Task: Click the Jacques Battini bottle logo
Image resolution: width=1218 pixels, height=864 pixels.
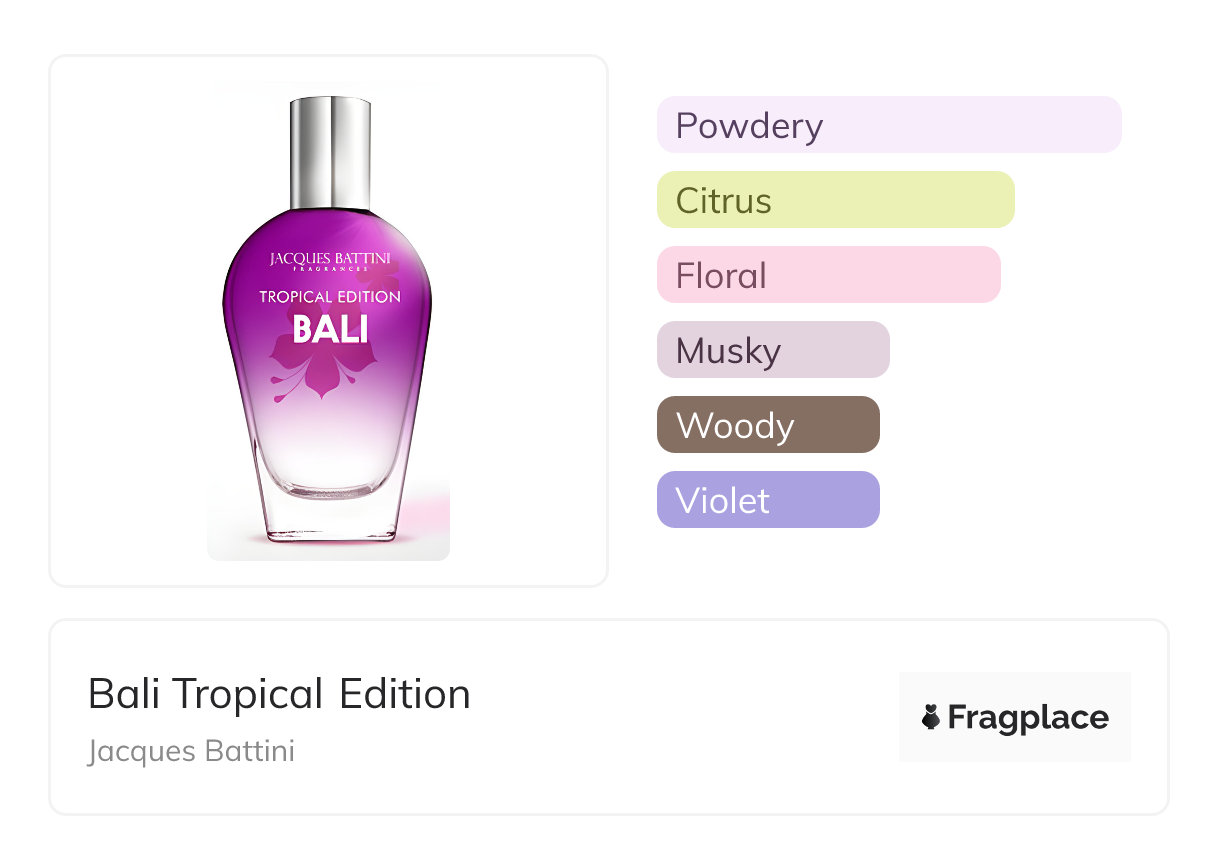Action: click(330, 261)
